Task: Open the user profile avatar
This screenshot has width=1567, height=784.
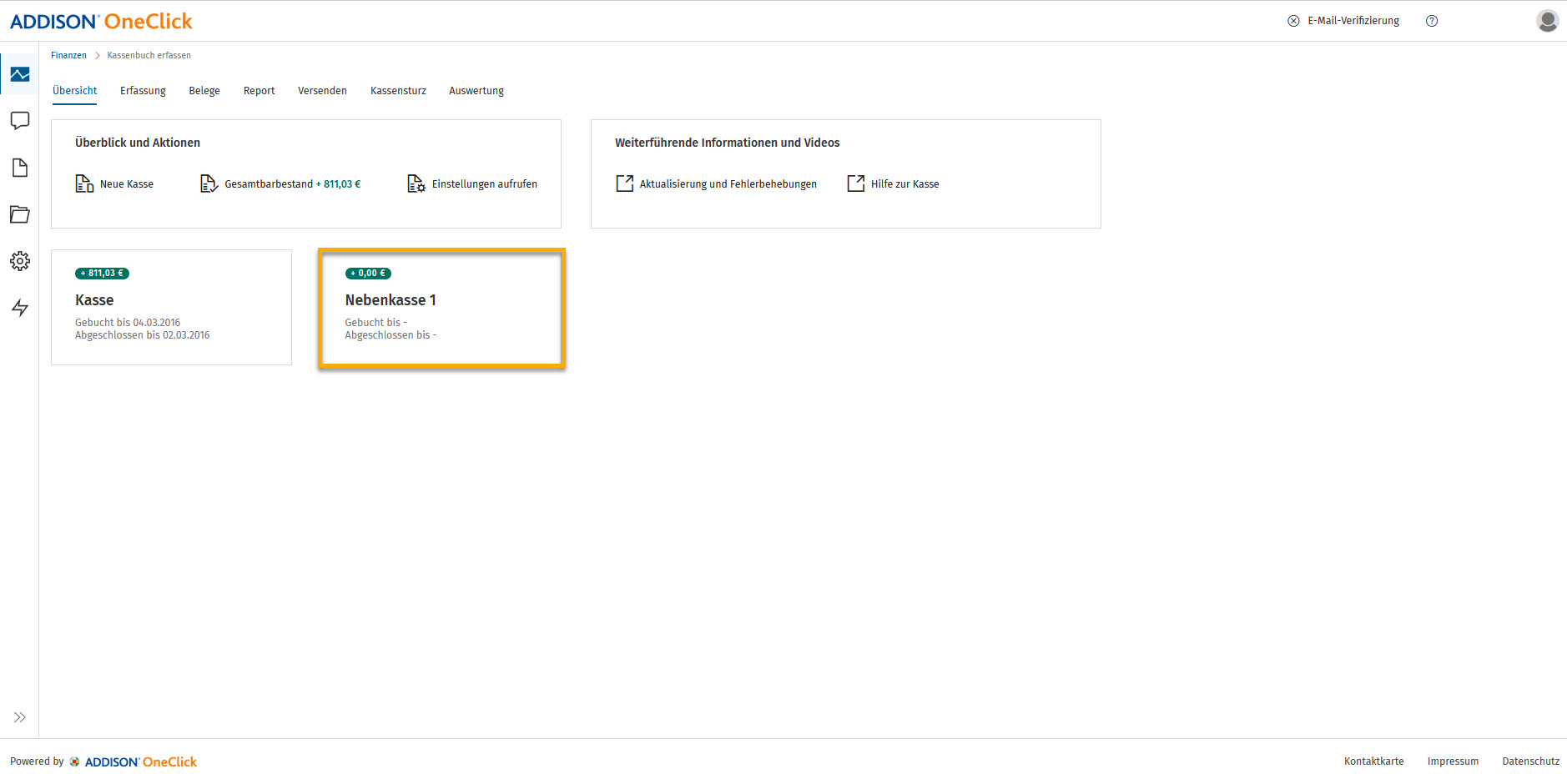Action: (x=1548, y=21)
